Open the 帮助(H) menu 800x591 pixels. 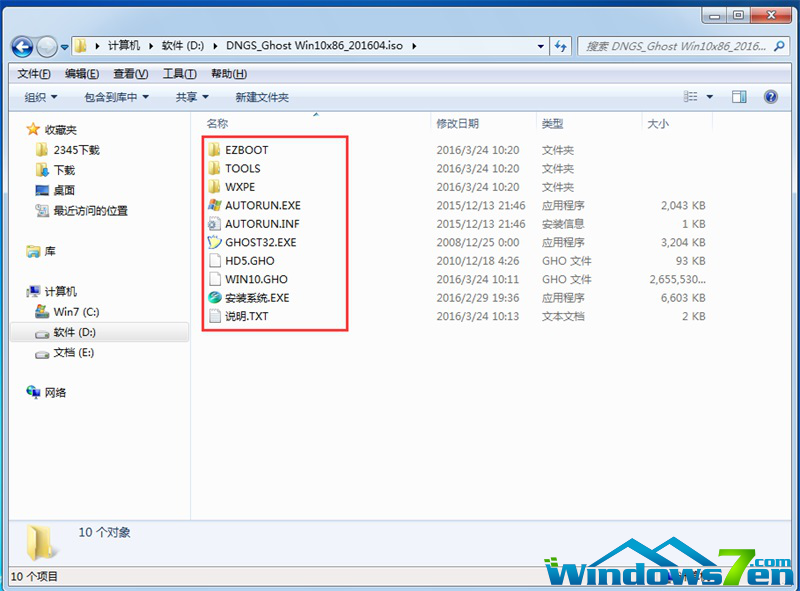click(229, 74)
